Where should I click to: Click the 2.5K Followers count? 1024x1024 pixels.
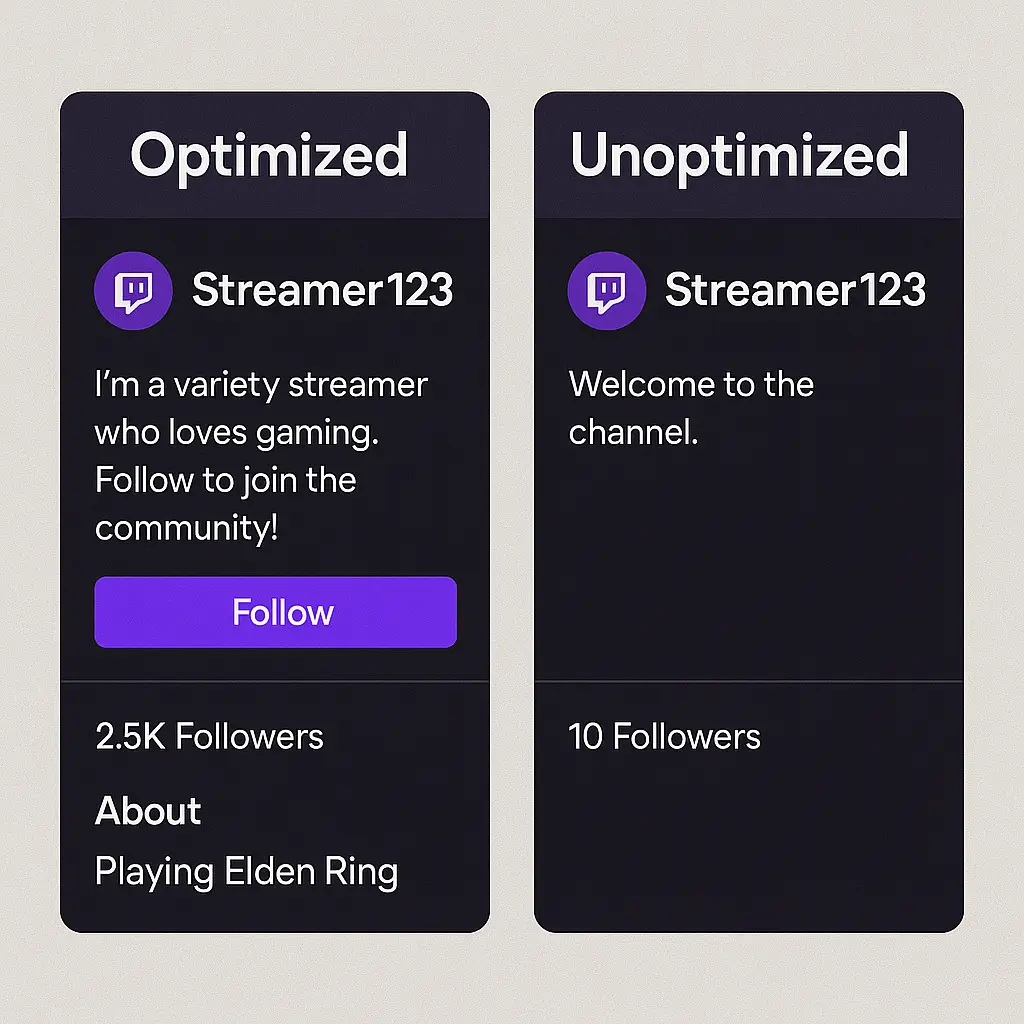(209, 737)
